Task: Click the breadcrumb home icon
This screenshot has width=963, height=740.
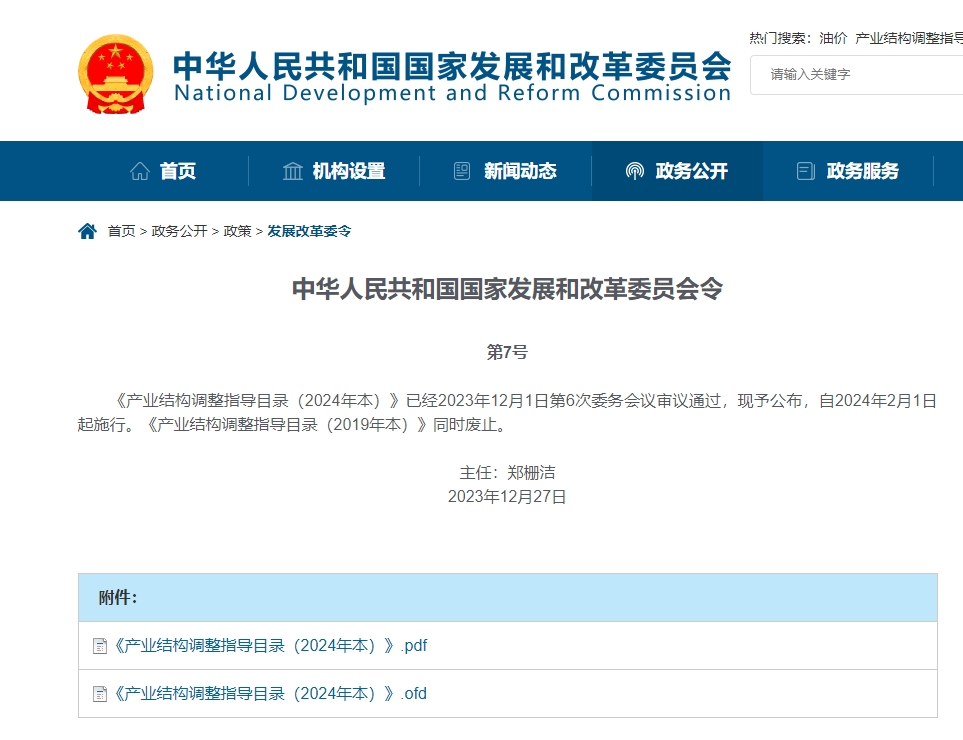Action: pos(88,231)
